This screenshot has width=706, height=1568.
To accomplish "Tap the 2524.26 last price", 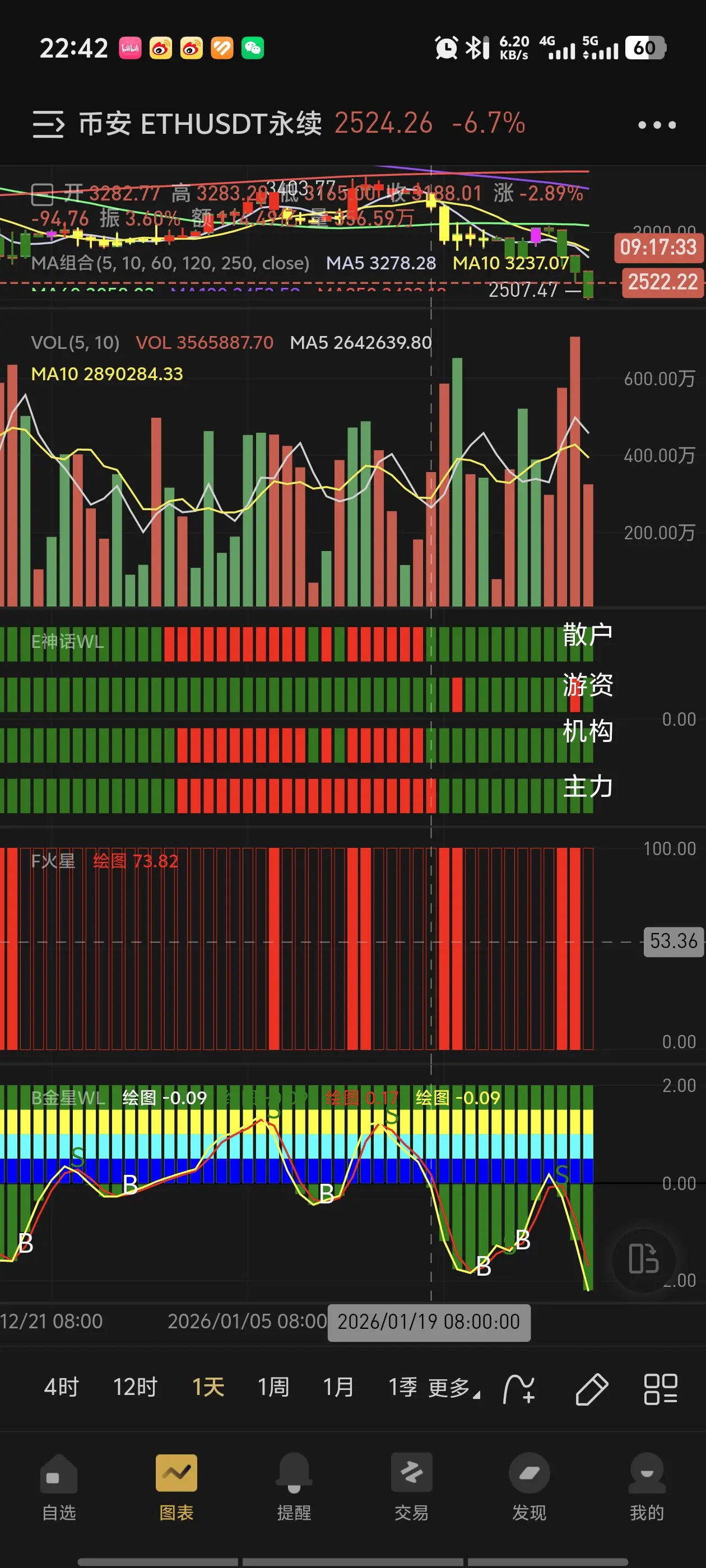I will tap(384, 124).
